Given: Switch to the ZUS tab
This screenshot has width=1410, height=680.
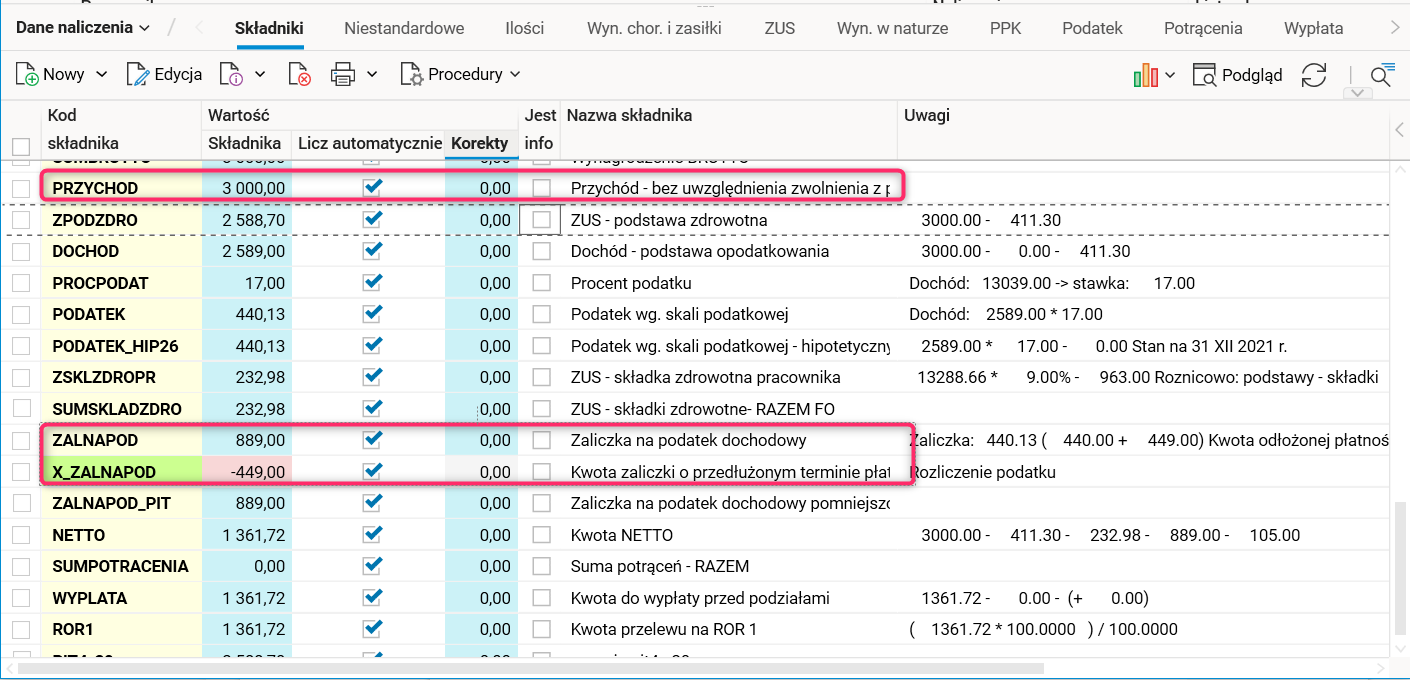Looking at the screenshot, I should [779, 28].
